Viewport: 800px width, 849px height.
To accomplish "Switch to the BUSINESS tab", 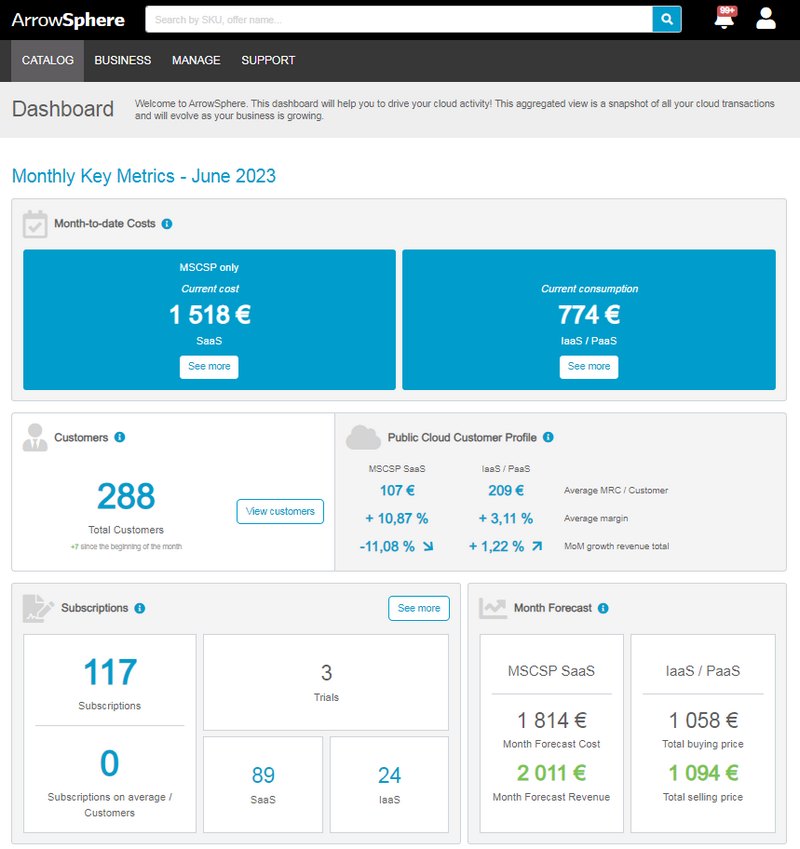I will pyautogui.click(x=122, y=60).
